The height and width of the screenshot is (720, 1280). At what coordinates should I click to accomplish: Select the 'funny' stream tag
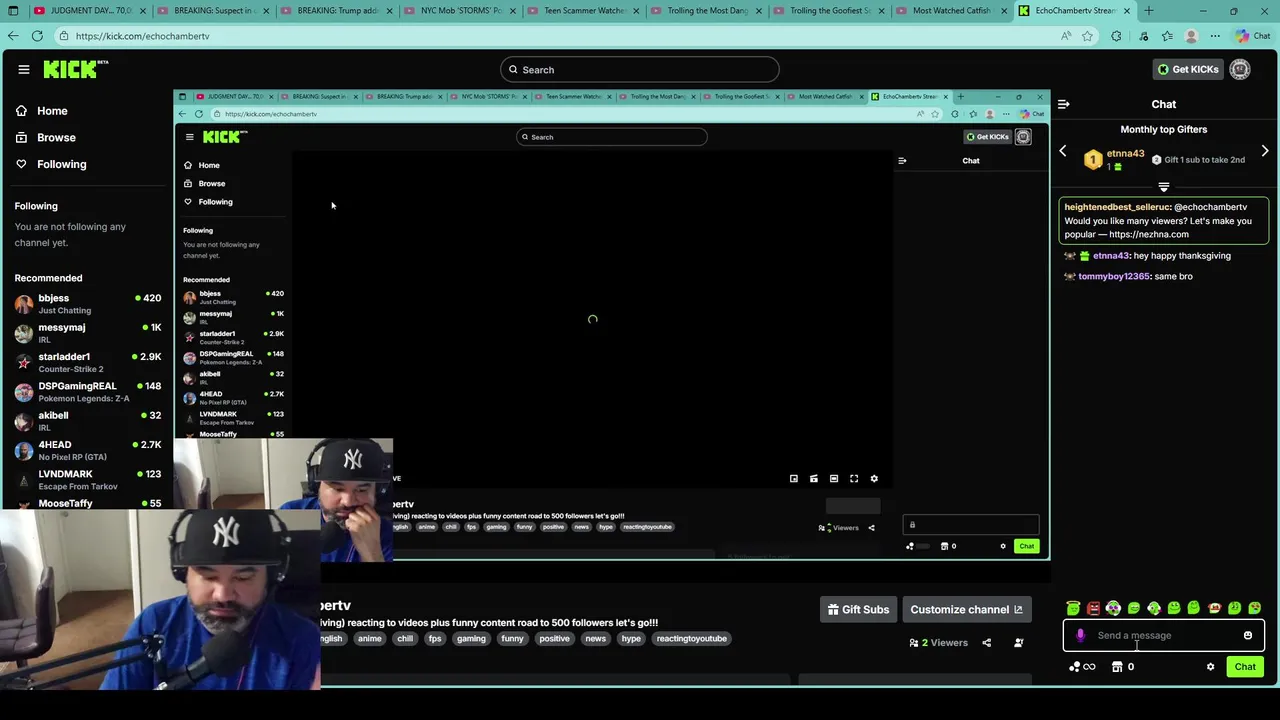point(512,638)
